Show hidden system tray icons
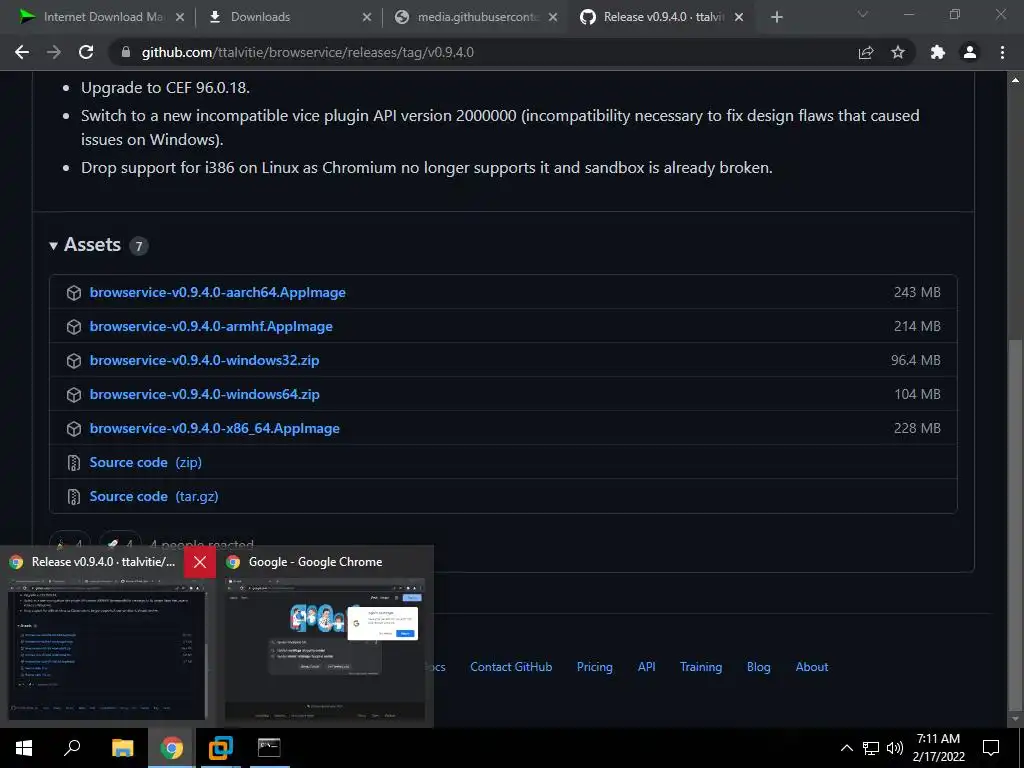This screenshot has width=1024, height=768. click(x=846, y=748)
